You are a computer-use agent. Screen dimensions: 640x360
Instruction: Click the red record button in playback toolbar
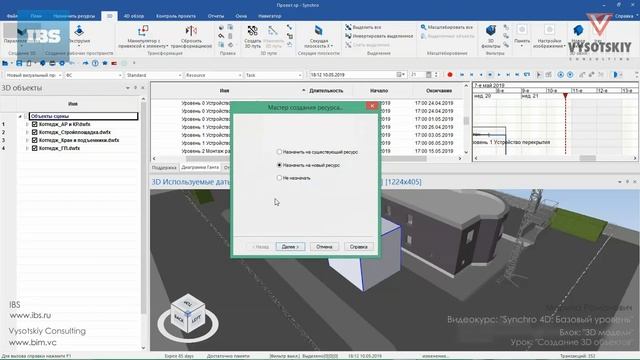pos(450,75)
